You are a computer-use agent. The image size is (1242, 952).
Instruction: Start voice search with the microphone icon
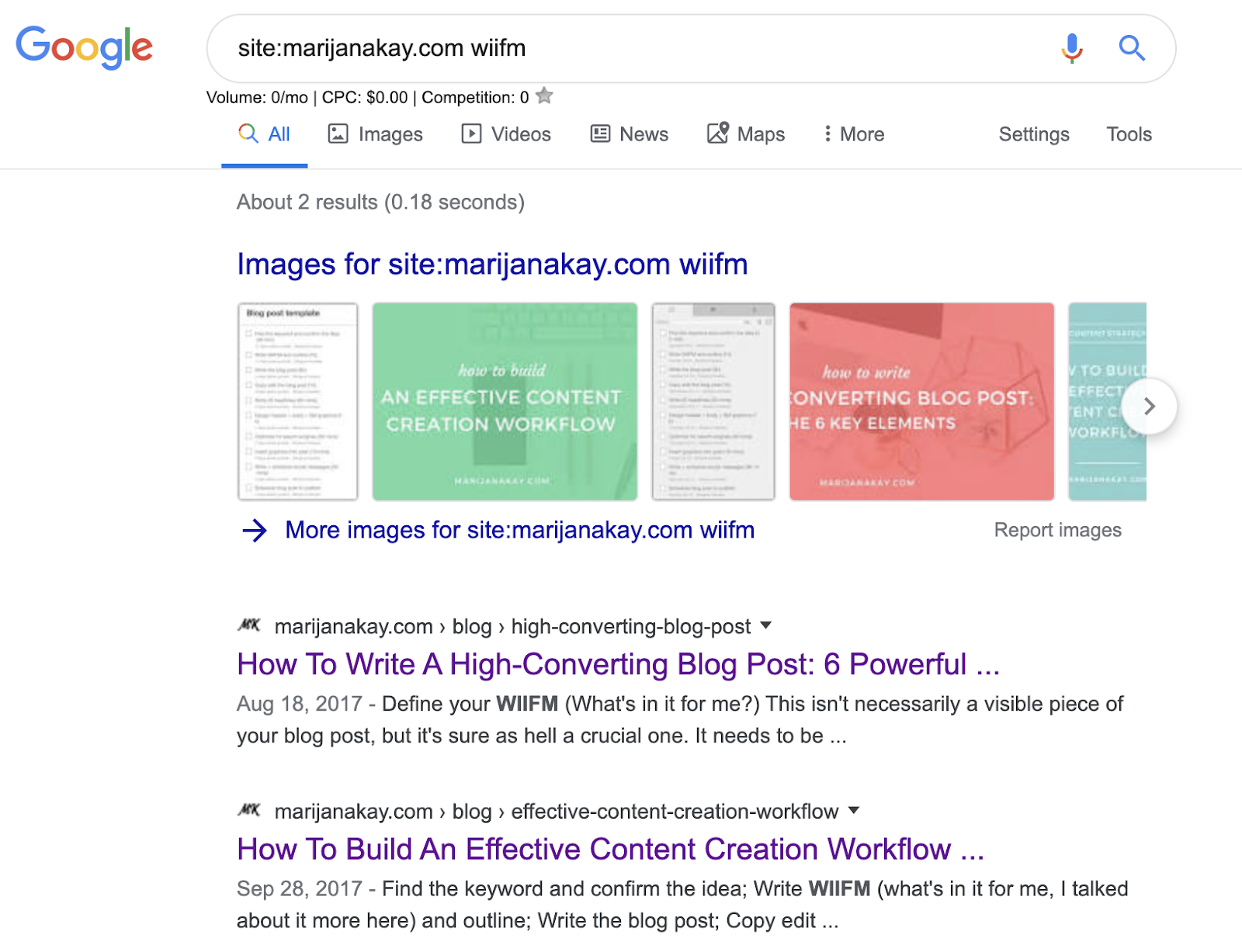pos(1071,48)
